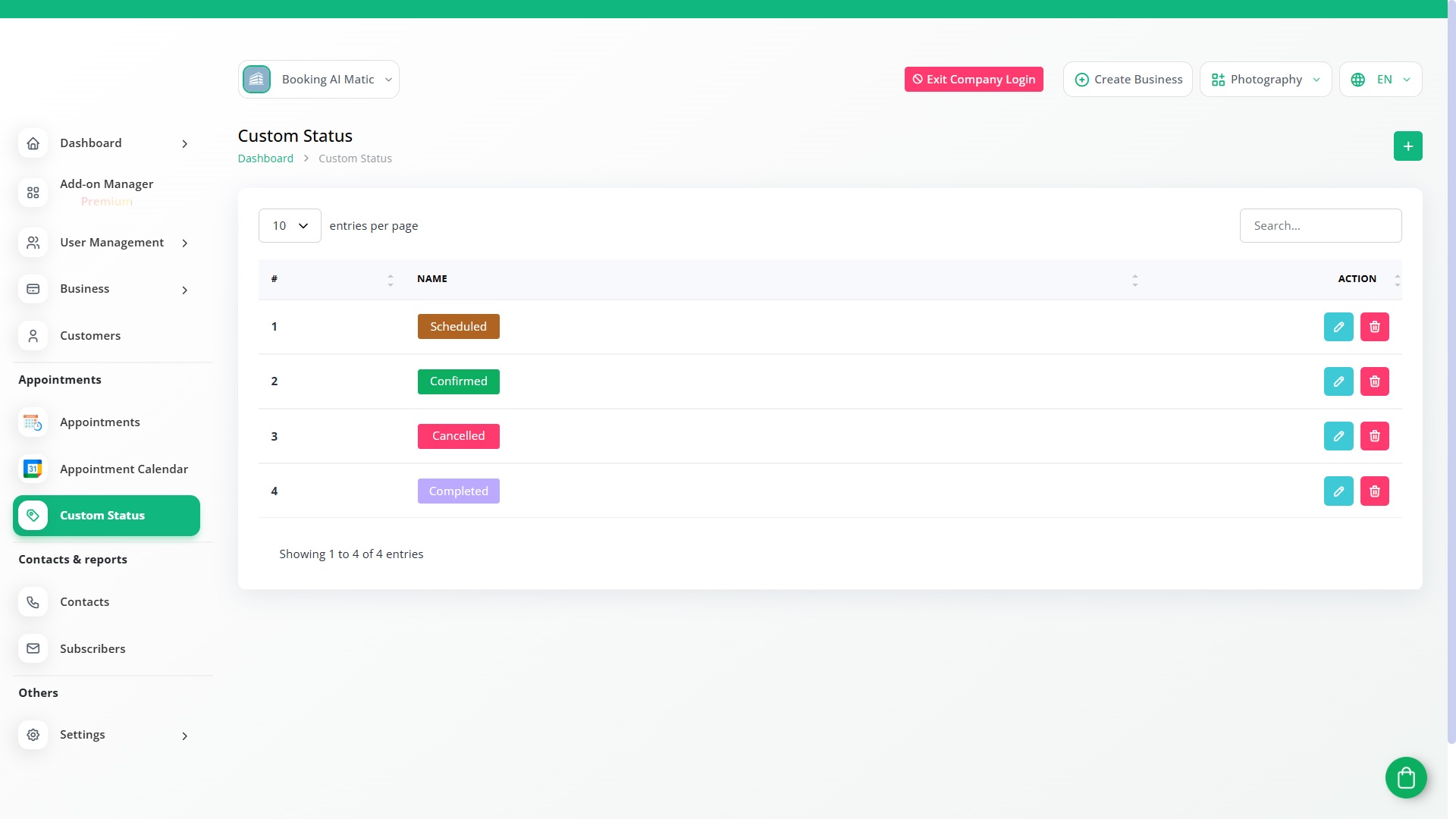This screenshot has height=819, width=1456.
Task: Click the edit pencil icon for Completed
Action: coord(1338,491)
